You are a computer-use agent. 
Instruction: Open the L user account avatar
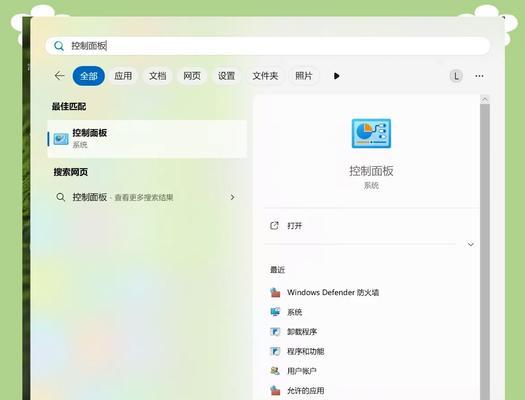[456, 76]
